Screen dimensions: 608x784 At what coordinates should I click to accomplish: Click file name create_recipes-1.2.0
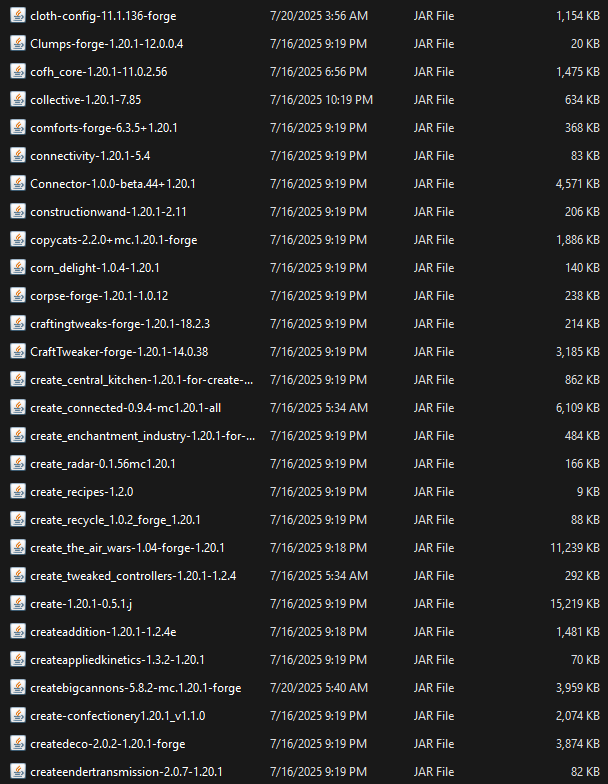tap(82, 492)
